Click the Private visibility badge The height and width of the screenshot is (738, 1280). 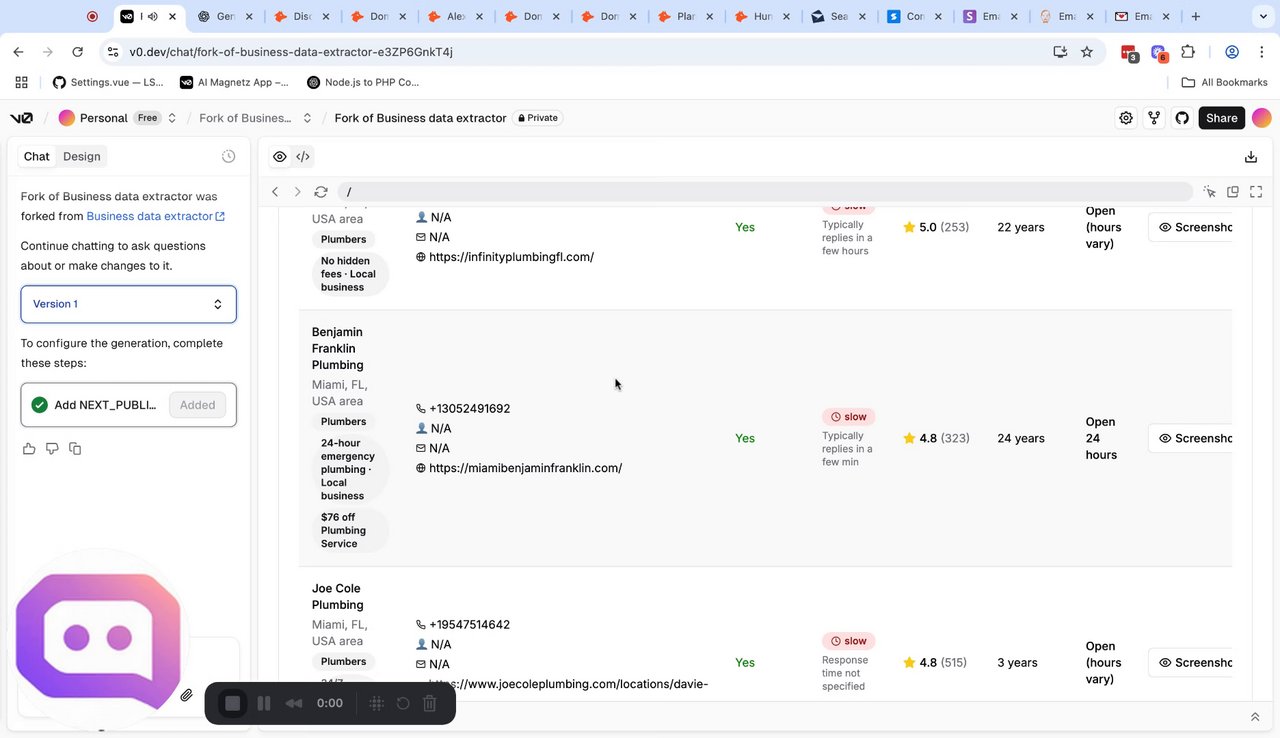click(x=538, y=118)
